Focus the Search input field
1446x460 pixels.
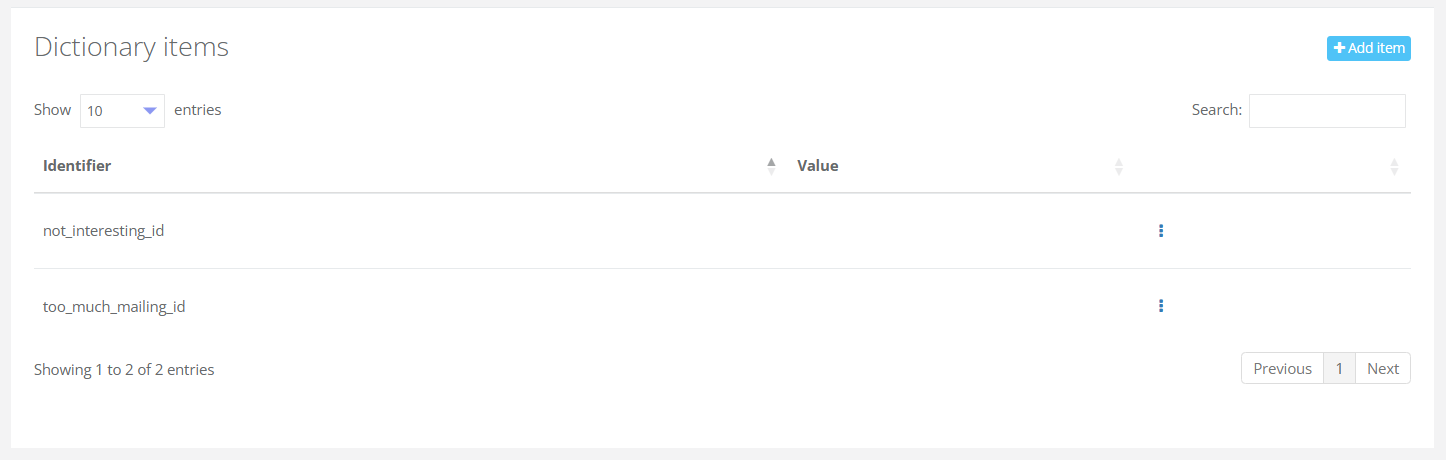coord(1327,111)
